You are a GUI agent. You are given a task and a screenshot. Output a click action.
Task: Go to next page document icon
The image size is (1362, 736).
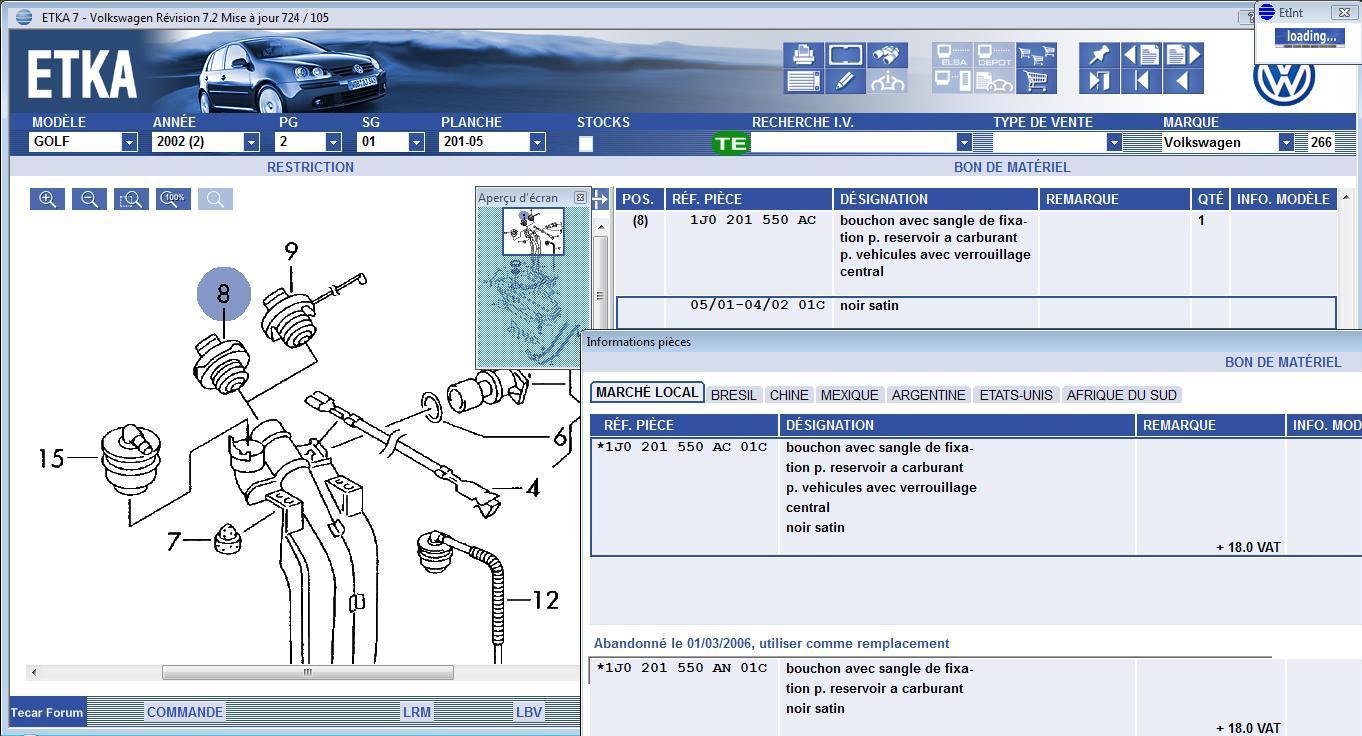(1183, 55)
